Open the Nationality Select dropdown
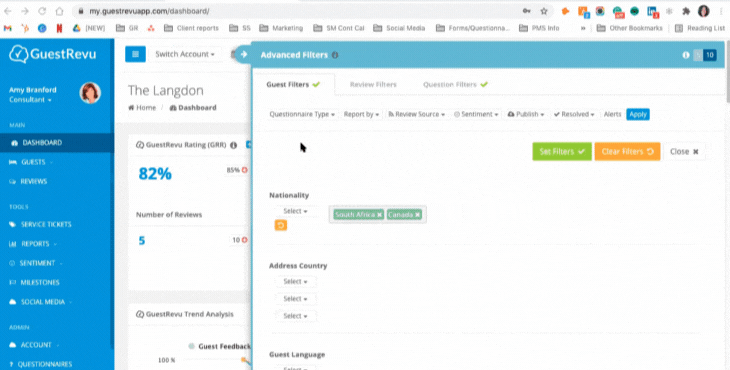The image size is (730, 370). pos(295,211)
